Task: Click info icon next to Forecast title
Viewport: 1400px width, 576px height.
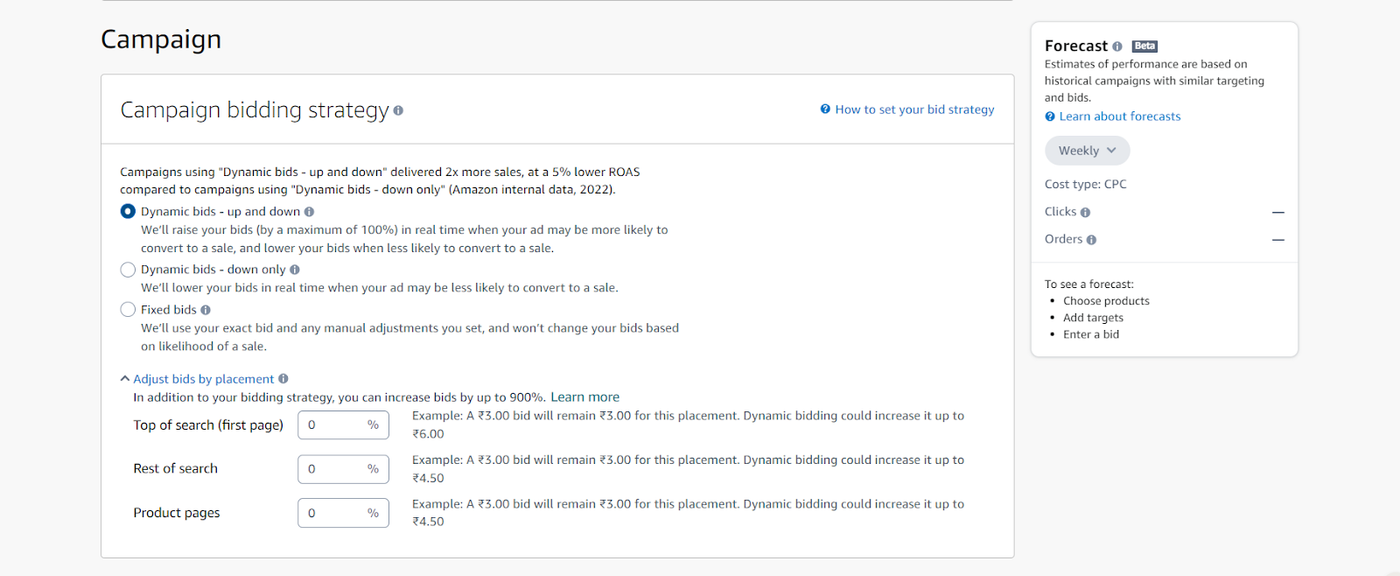Action: (x=1117, y=46)
